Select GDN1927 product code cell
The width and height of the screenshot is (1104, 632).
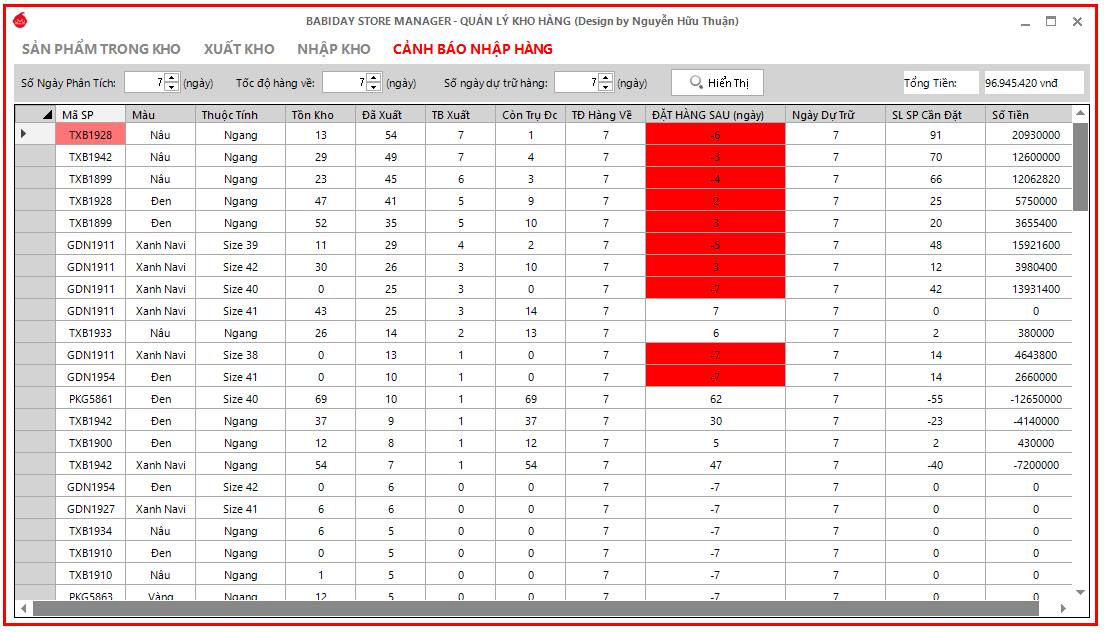tap(90, 509)
